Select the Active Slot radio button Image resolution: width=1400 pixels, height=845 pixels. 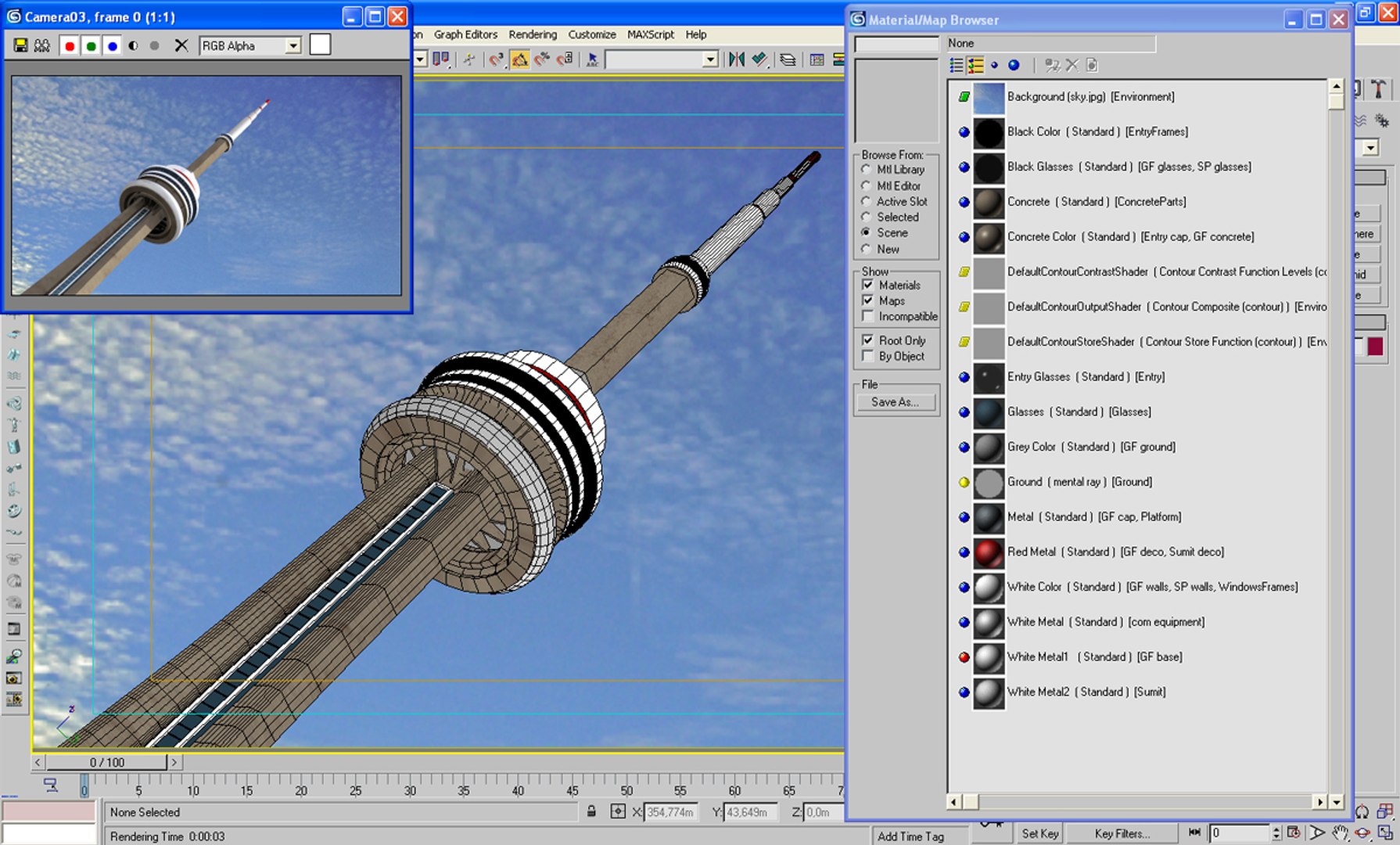(866, 201)
